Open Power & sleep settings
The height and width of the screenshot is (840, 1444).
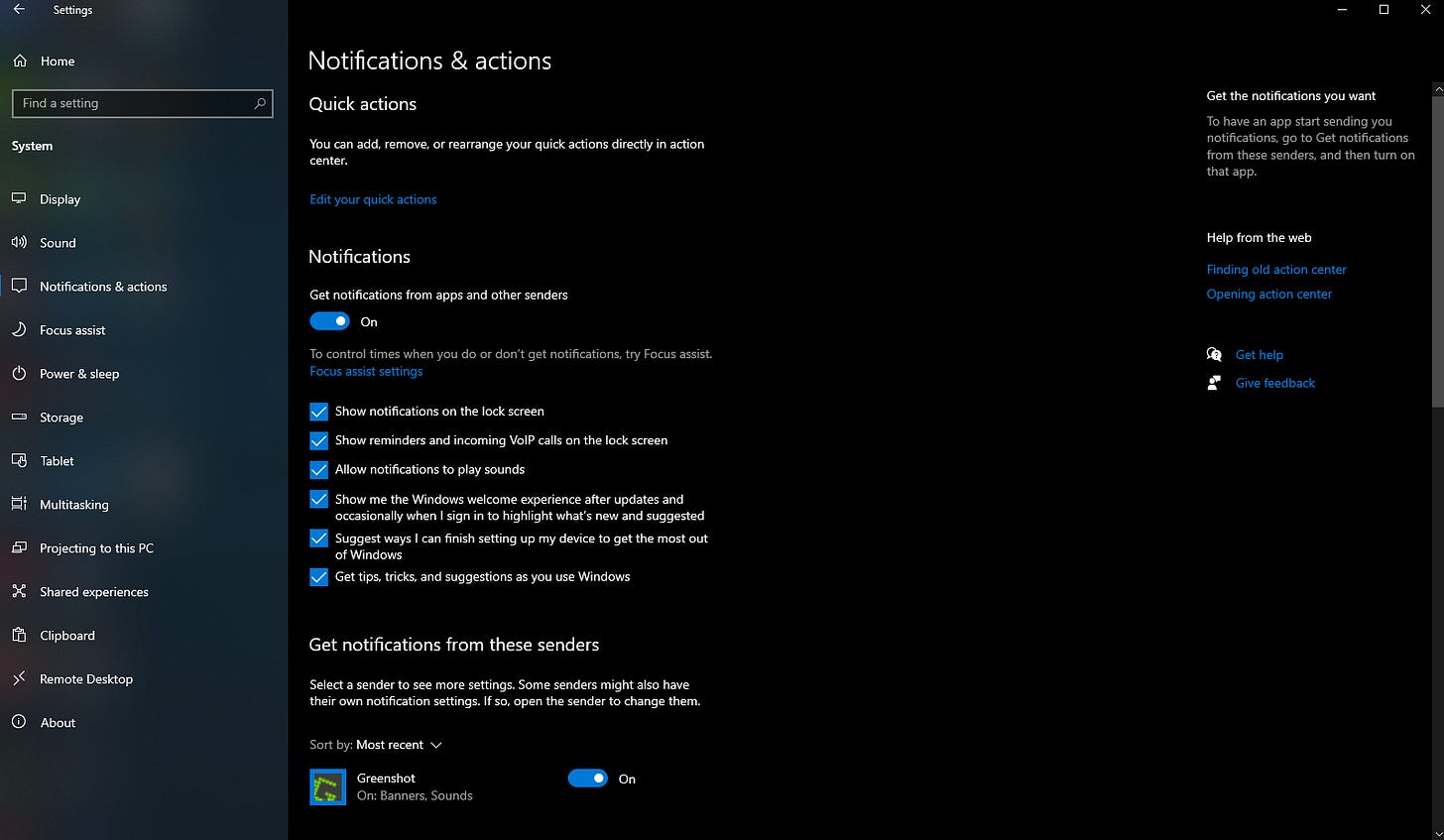[x=144, y=373]
